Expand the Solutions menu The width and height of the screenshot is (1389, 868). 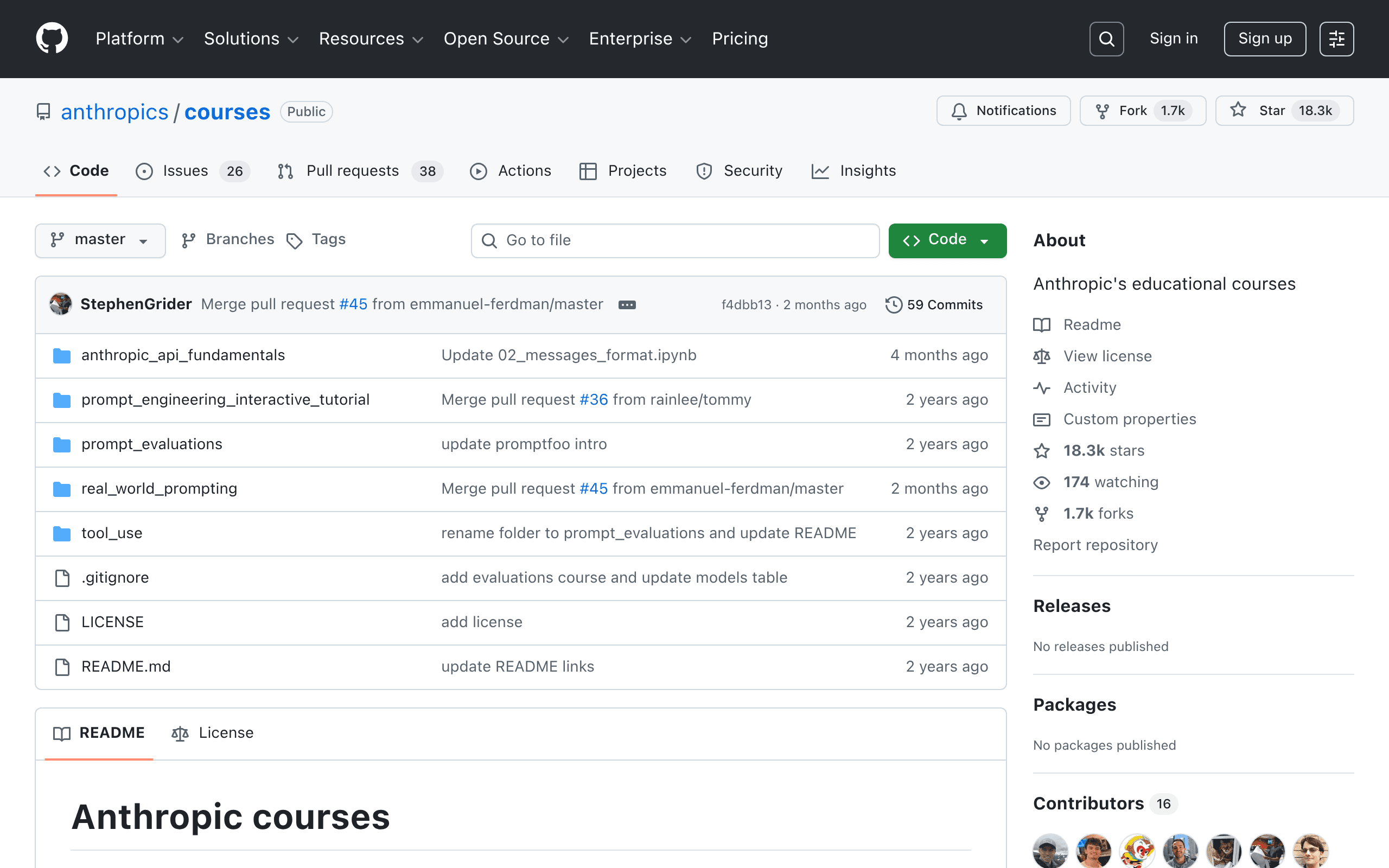coord(251,39)
